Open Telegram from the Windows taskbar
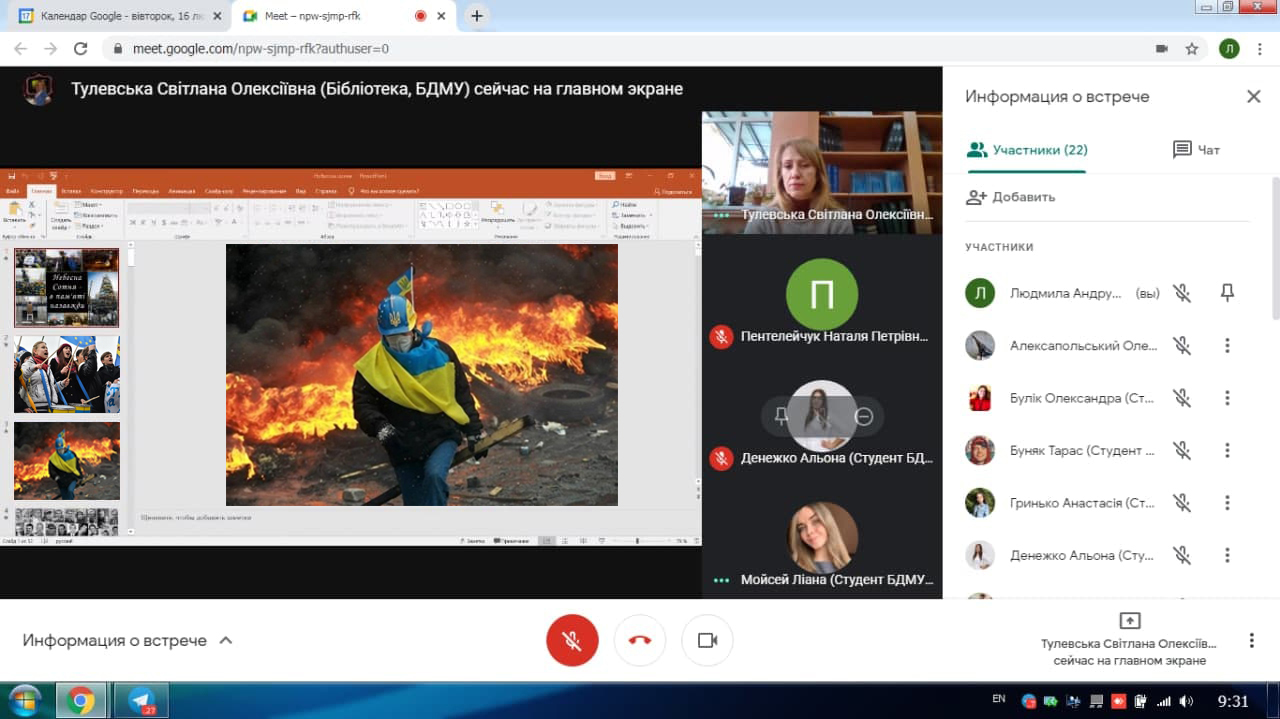Screen dimensions: 1280x719 point(141,700)
